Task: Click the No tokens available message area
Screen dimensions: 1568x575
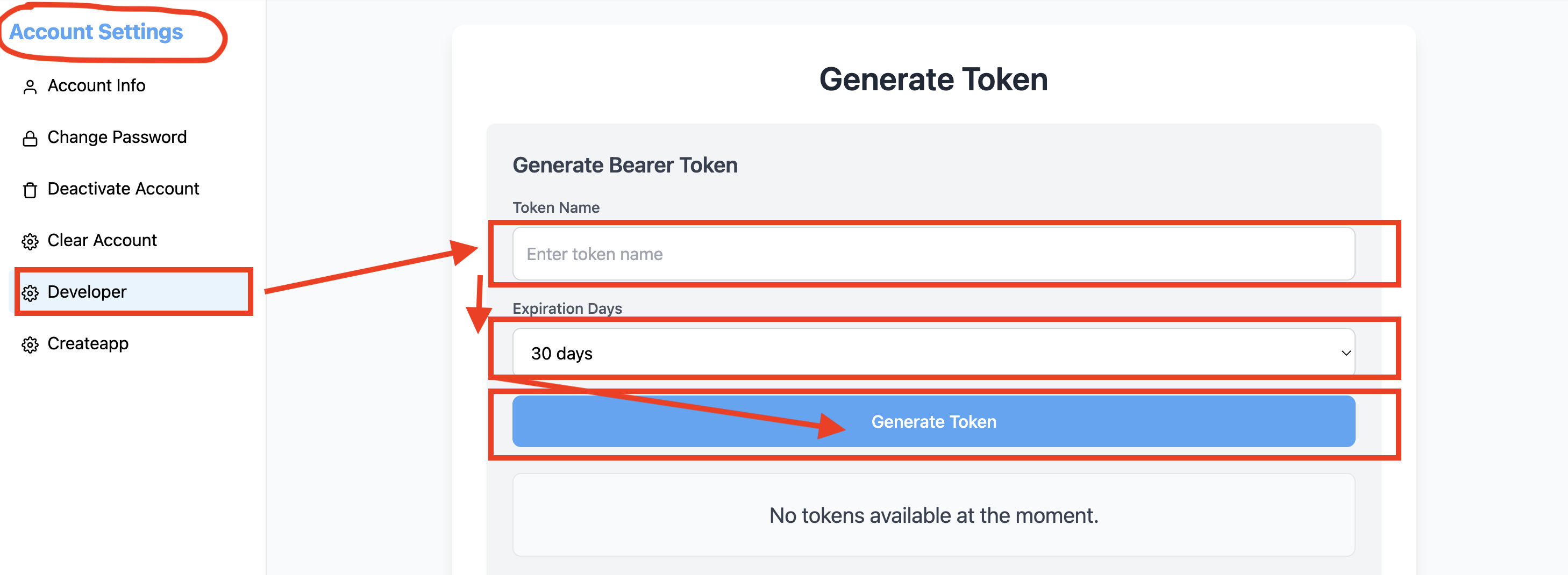Action: [933, 515]
